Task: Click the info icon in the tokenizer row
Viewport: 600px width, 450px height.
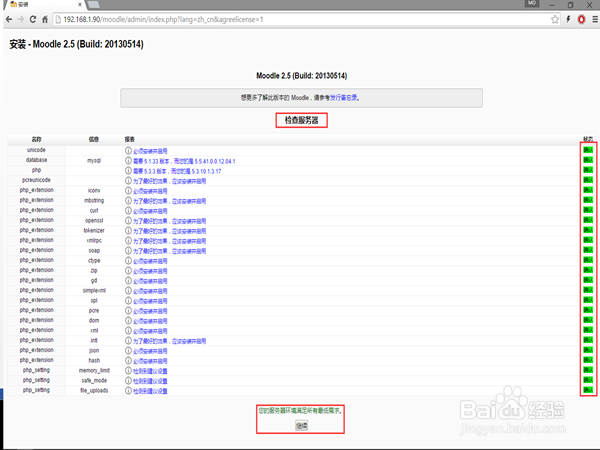Action: [129, 231]
